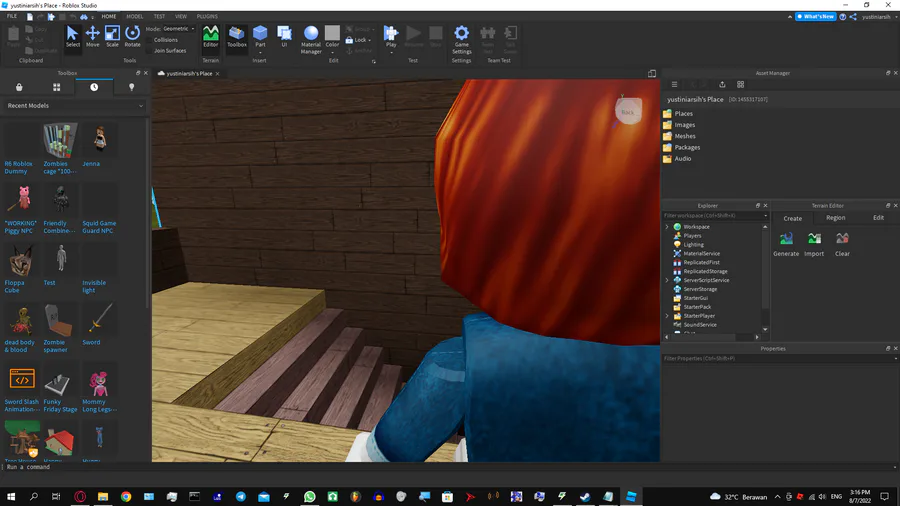This screenshot has width=900, height=506.
Task: Activate the Rotate tool
Action: click(133, 37)
